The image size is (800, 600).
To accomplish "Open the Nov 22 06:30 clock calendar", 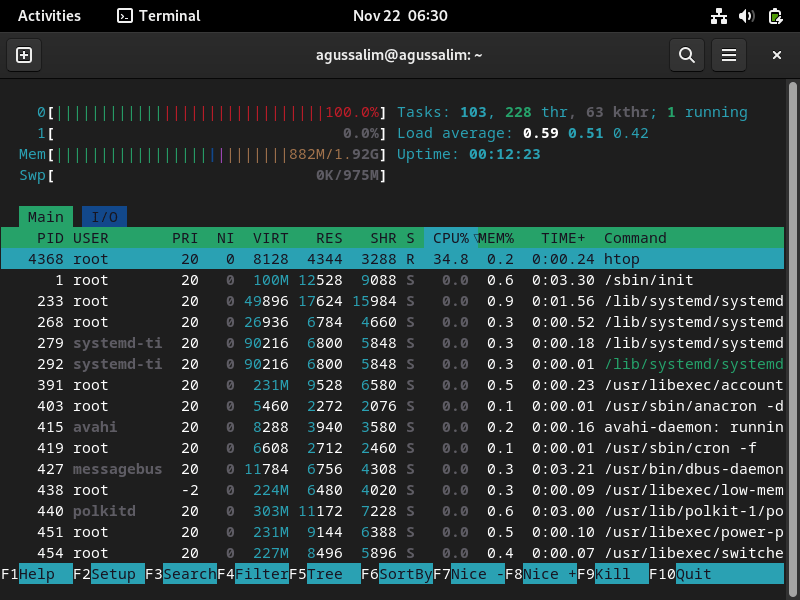I will tap(400, 16).
